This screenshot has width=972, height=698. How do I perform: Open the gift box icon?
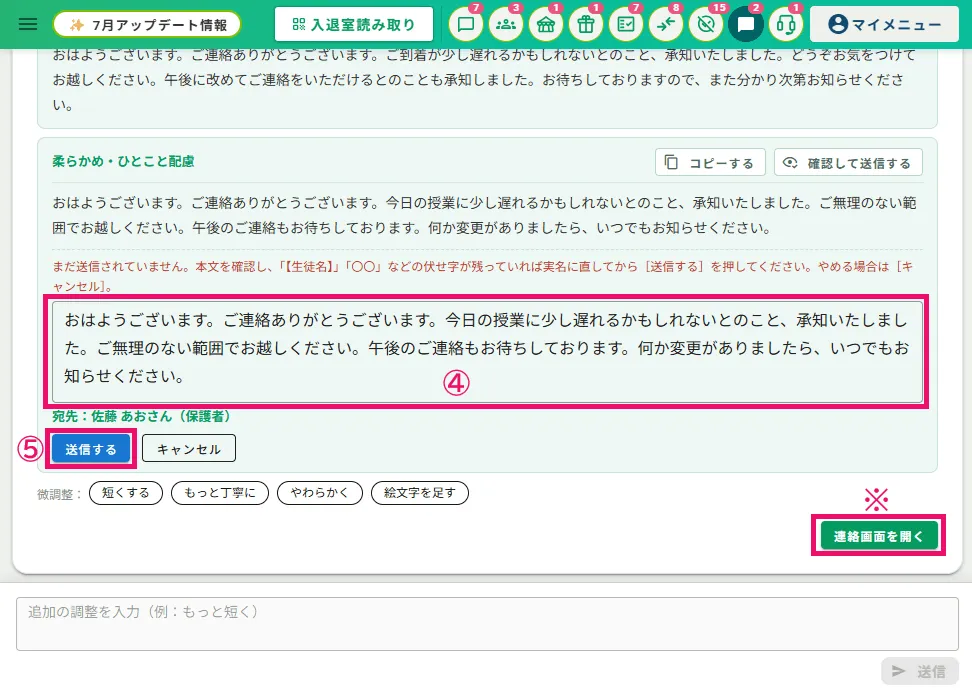click(x=586, y=25)
